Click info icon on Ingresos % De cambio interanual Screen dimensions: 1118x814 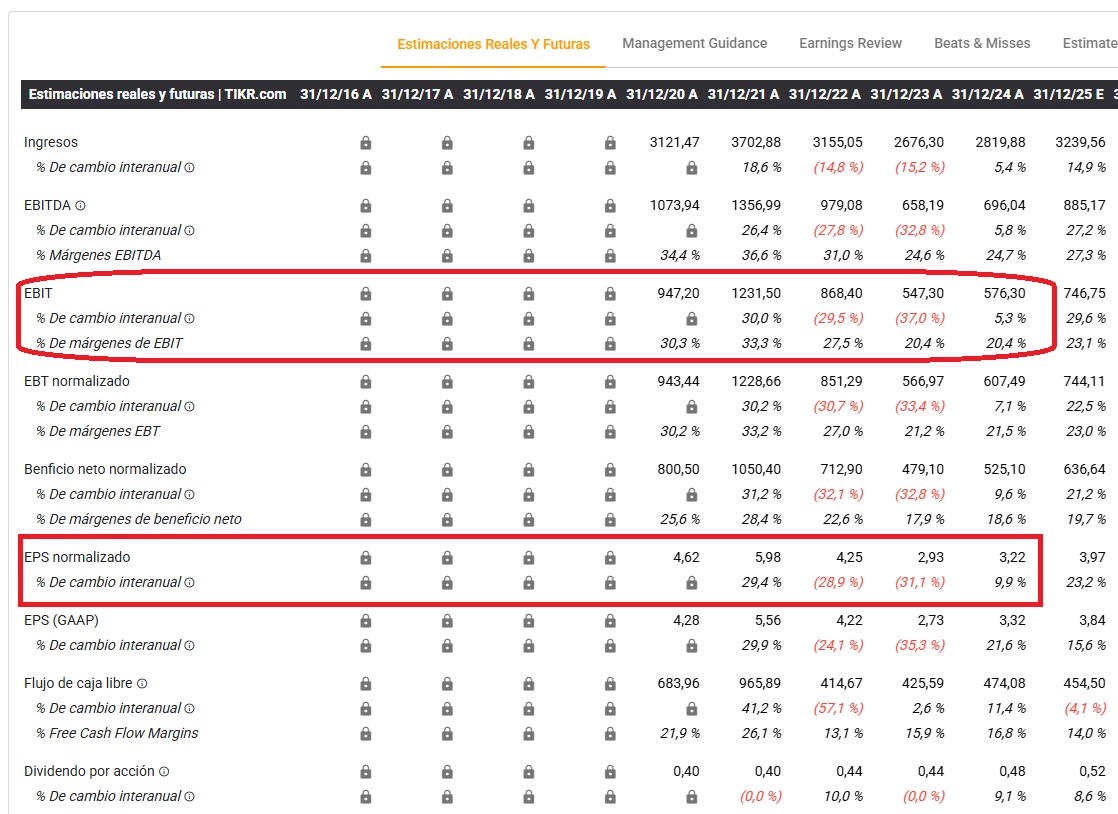pyautogui.click(x=189, y=168)
